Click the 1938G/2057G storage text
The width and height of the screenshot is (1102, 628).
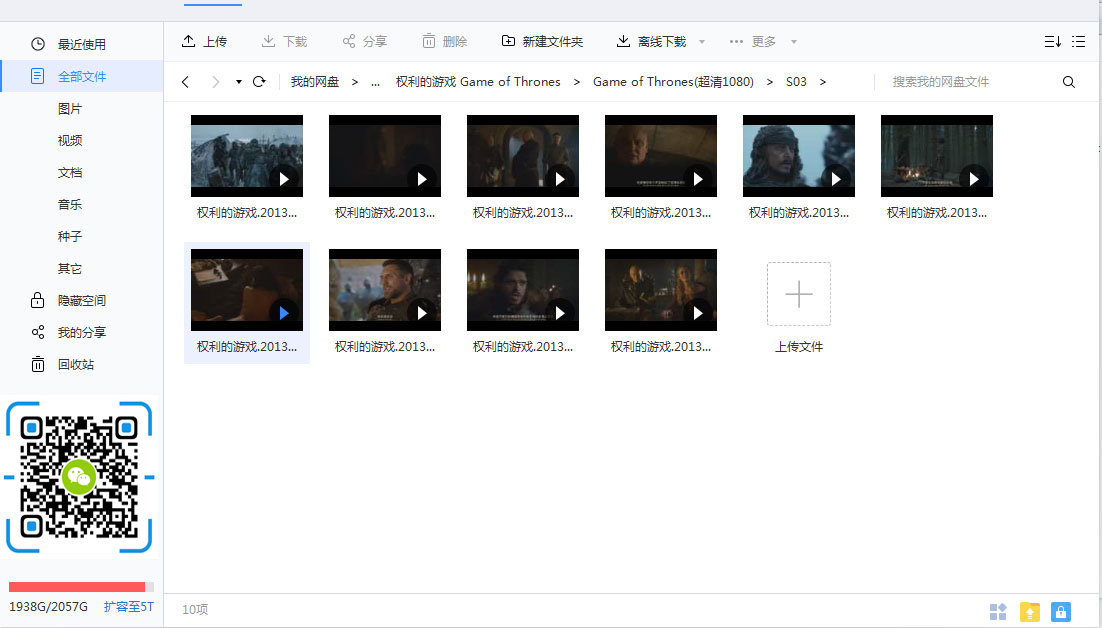(x=48, y=607)
